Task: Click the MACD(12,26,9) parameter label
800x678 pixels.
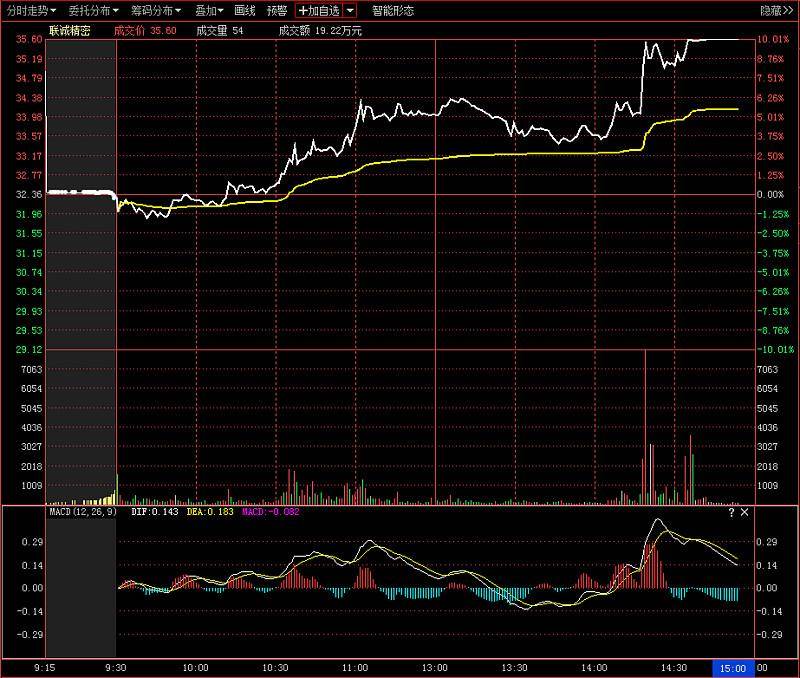Action: (83, 511)
